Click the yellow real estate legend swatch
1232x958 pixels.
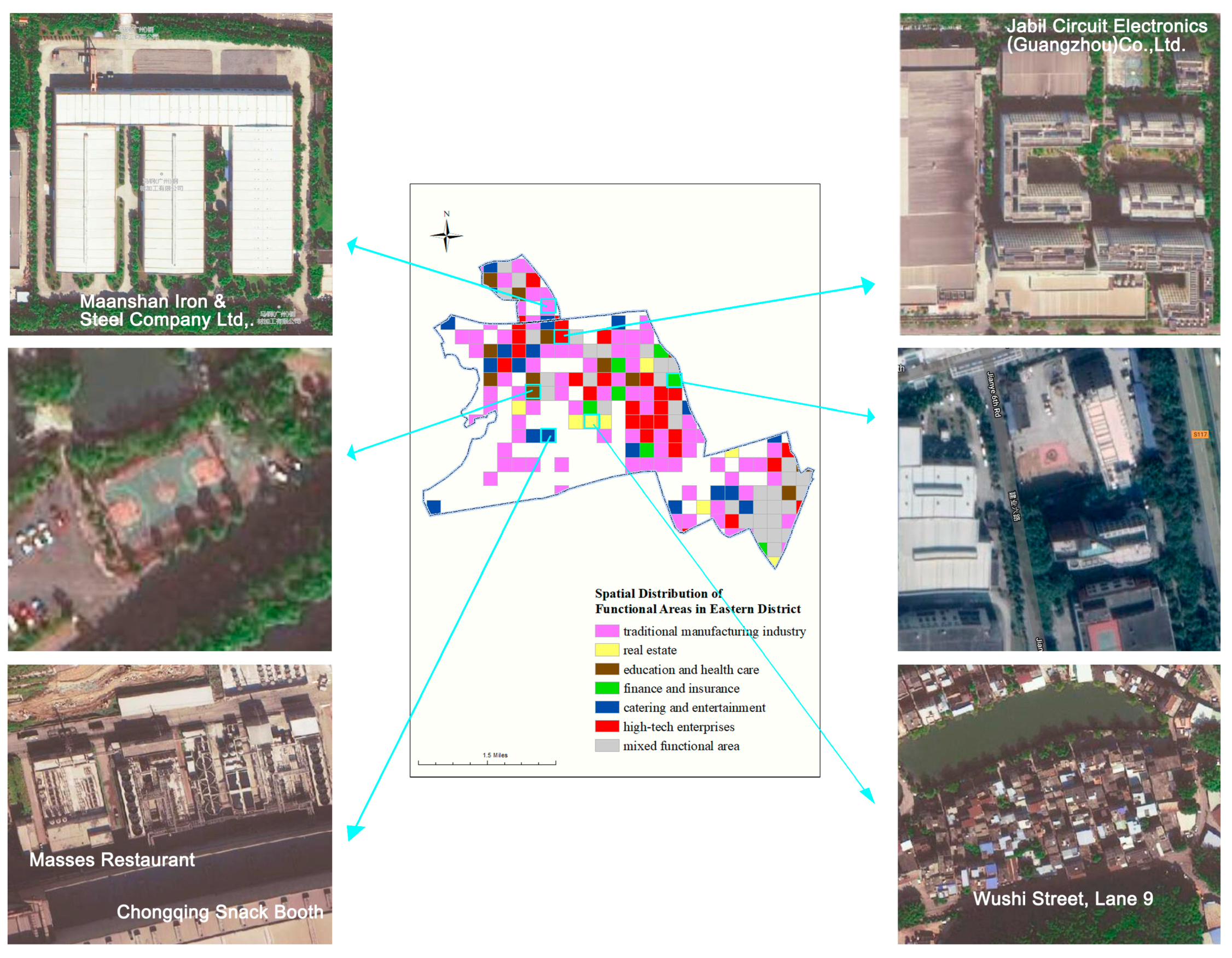(607, 650)
